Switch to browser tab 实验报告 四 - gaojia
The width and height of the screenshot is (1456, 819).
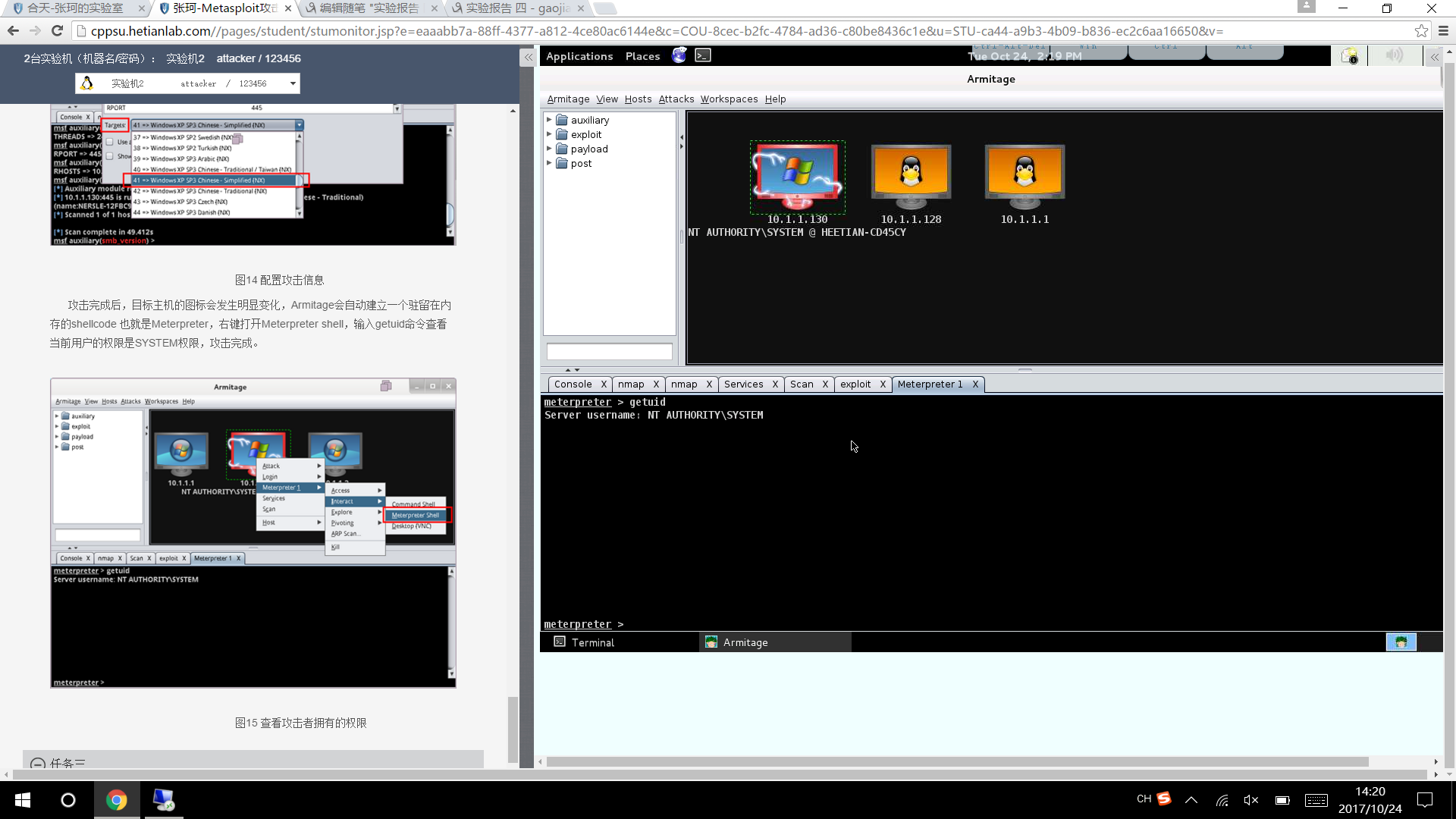pos(517,8)
